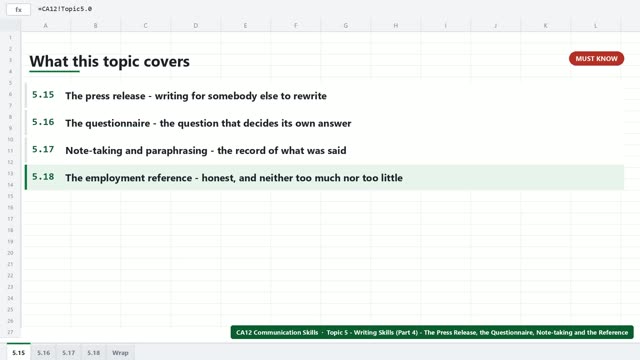Open the 5.15 press release topic row
The image size is (640, 360).
coord(324,96)
